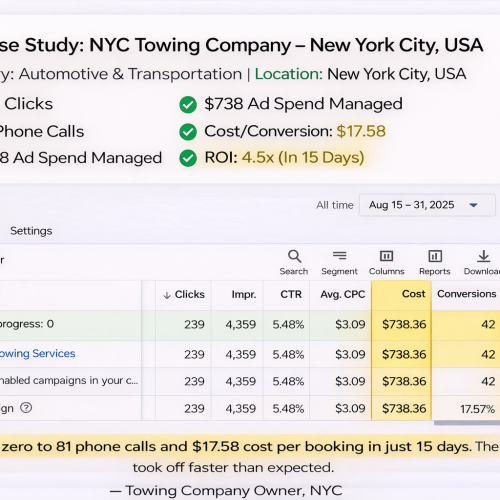
Task: Click the green check beside Cost/Conversion
Action: [188, 132]
